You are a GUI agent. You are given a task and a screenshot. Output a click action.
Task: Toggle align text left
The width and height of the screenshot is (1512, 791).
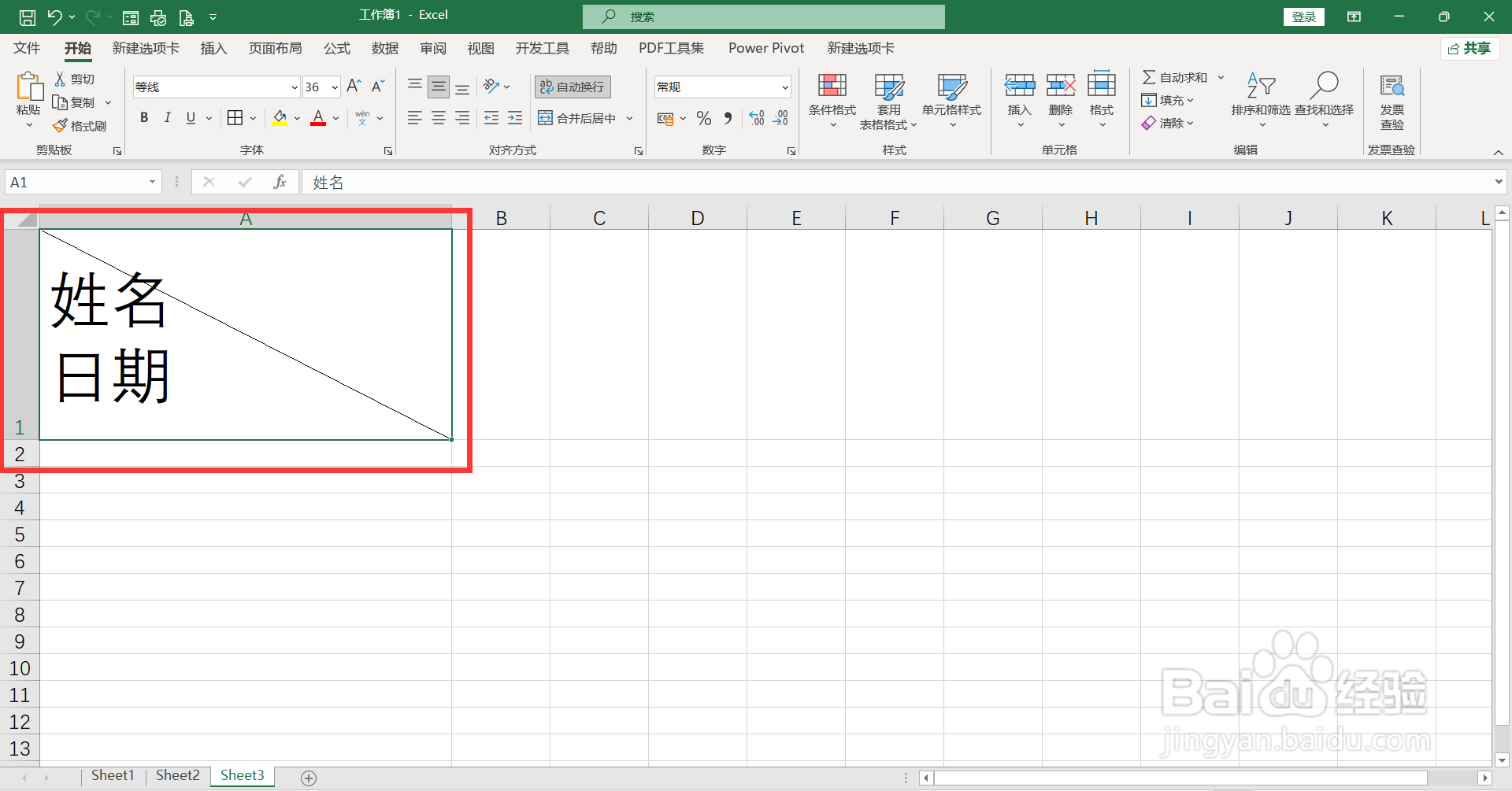click(415, 118)
